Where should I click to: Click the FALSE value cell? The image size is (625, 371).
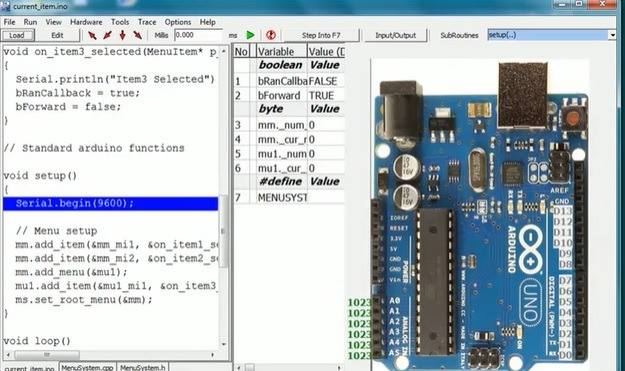point(326,81)
